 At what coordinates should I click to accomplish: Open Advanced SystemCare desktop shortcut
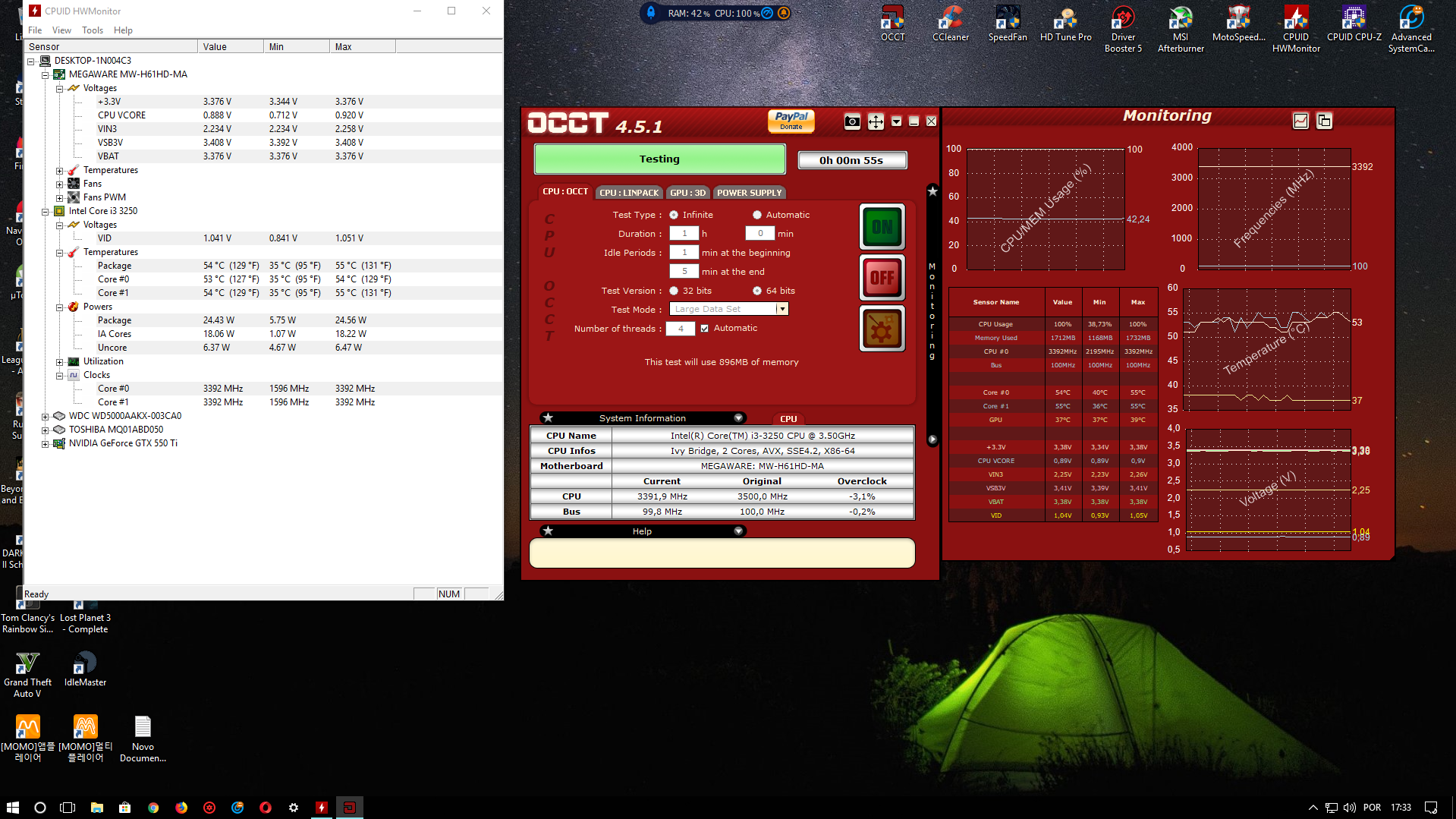(1411, 29)
